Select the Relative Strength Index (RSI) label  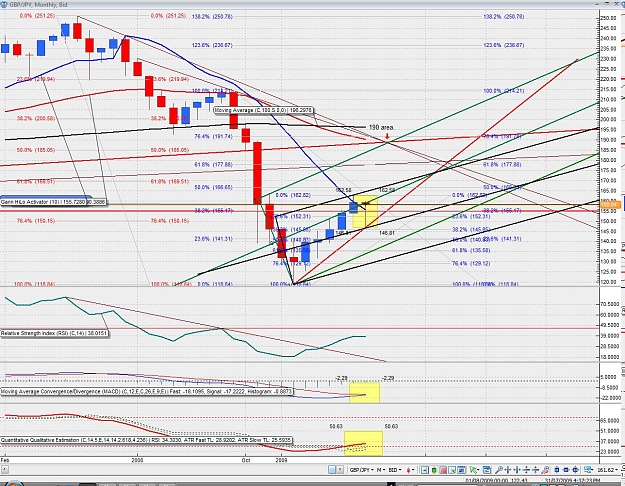54,333
